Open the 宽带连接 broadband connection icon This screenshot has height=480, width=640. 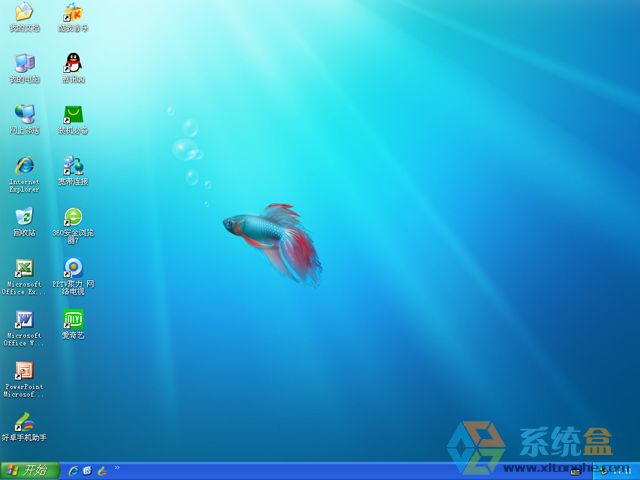[73, 166]
